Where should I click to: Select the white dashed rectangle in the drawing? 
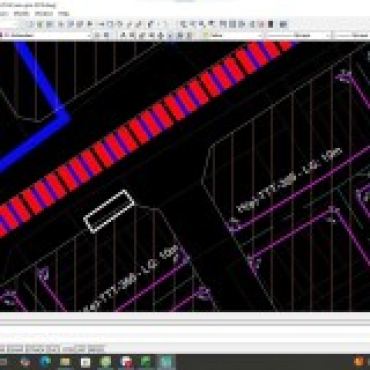click(x=109, y=211)
